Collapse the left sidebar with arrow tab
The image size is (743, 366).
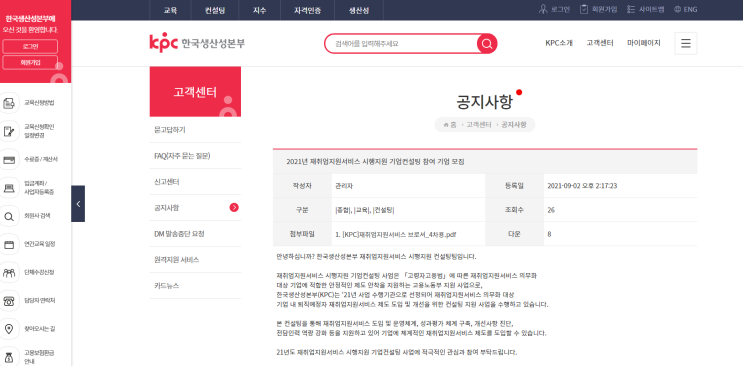click(78, 204)
